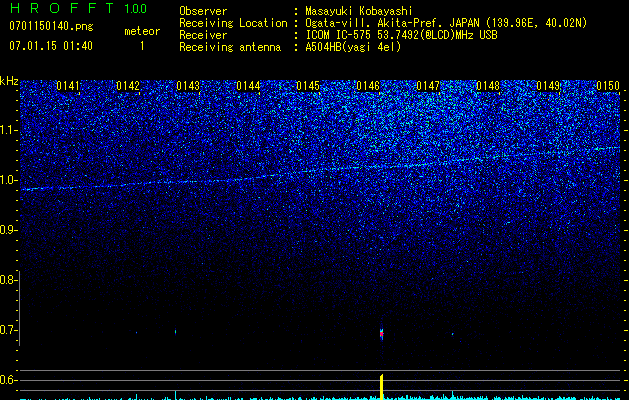
Task: Select the Ogata-vill. Akita-Pref. JAPAN location text
Action: (x=446, y=23)
